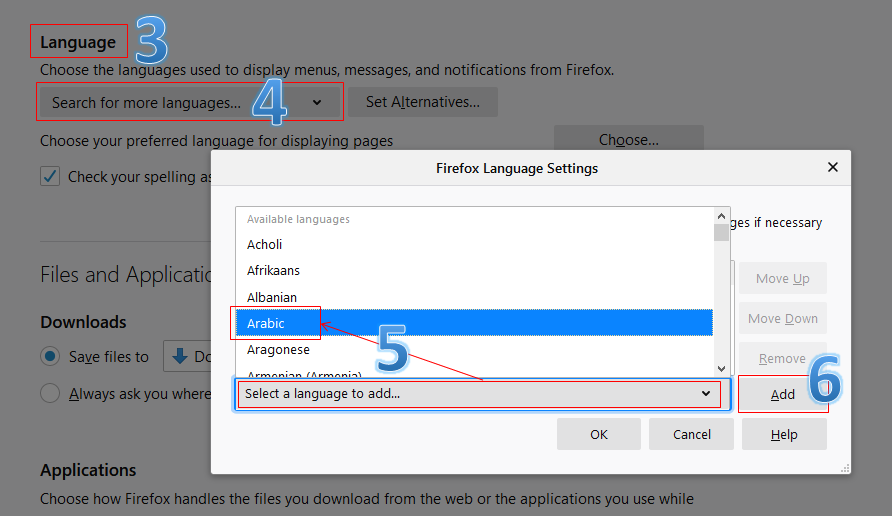The height and width of the screenshot is (516, 892).
Task: Open the Search for more languages dropdown
Action: 188,102
